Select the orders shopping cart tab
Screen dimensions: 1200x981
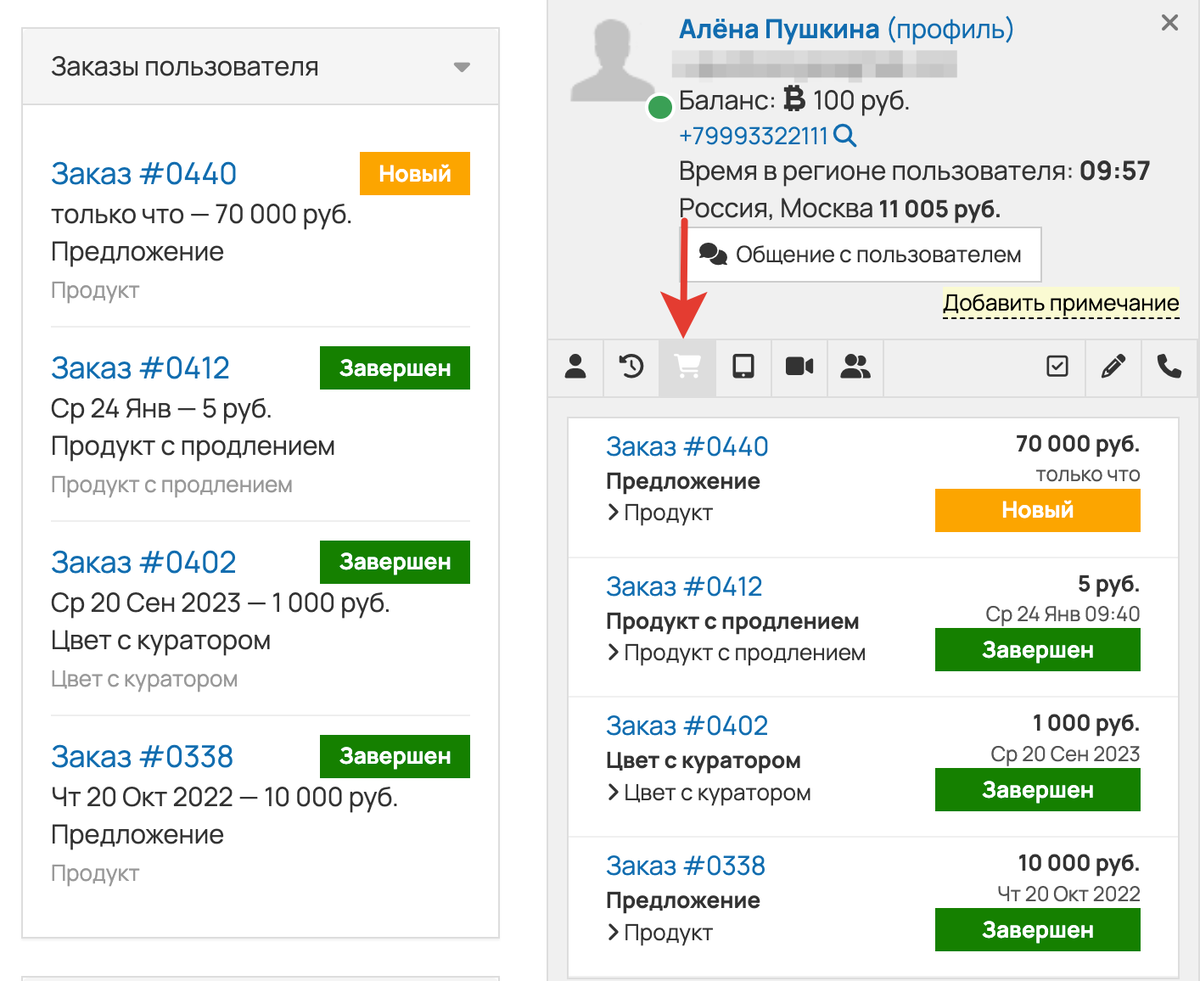(687, 367)
